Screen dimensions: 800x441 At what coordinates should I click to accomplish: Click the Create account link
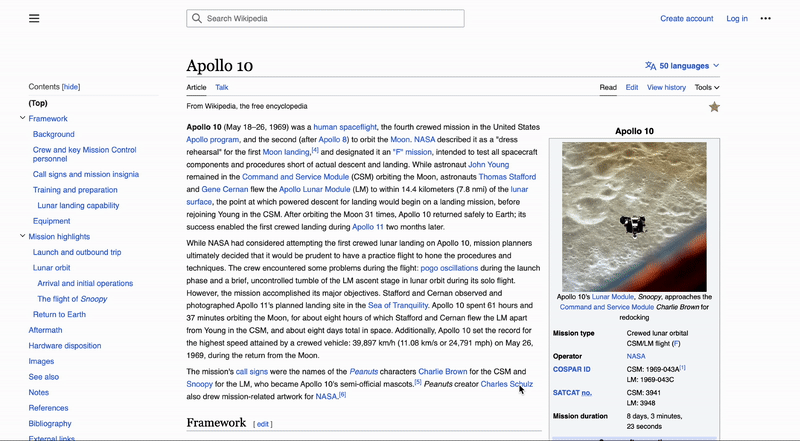[x=686, y=18]
